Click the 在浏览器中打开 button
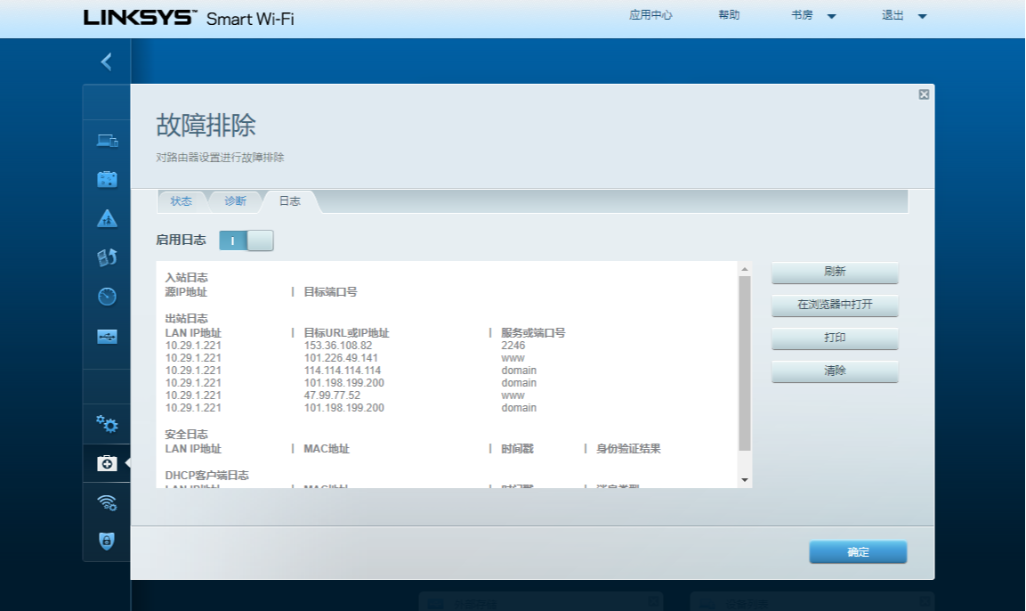Screen dimensions: 1026x611 (835, 305)
